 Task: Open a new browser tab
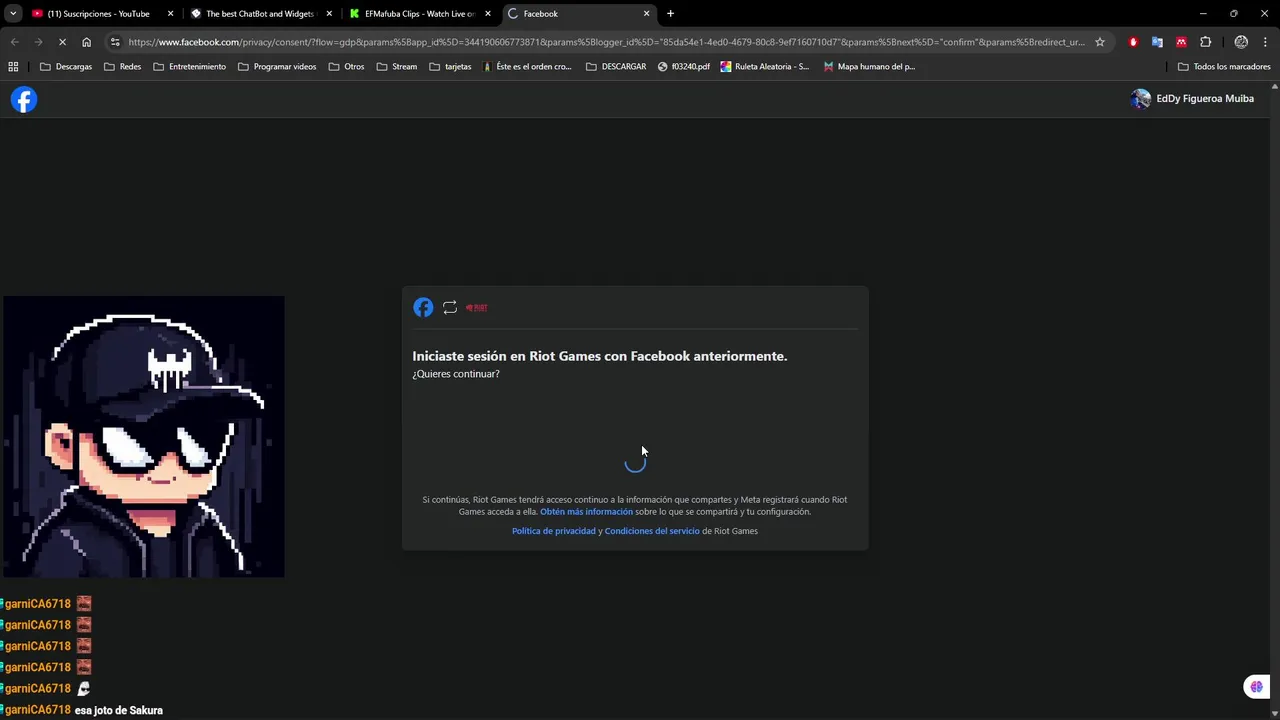coord(670,14)
